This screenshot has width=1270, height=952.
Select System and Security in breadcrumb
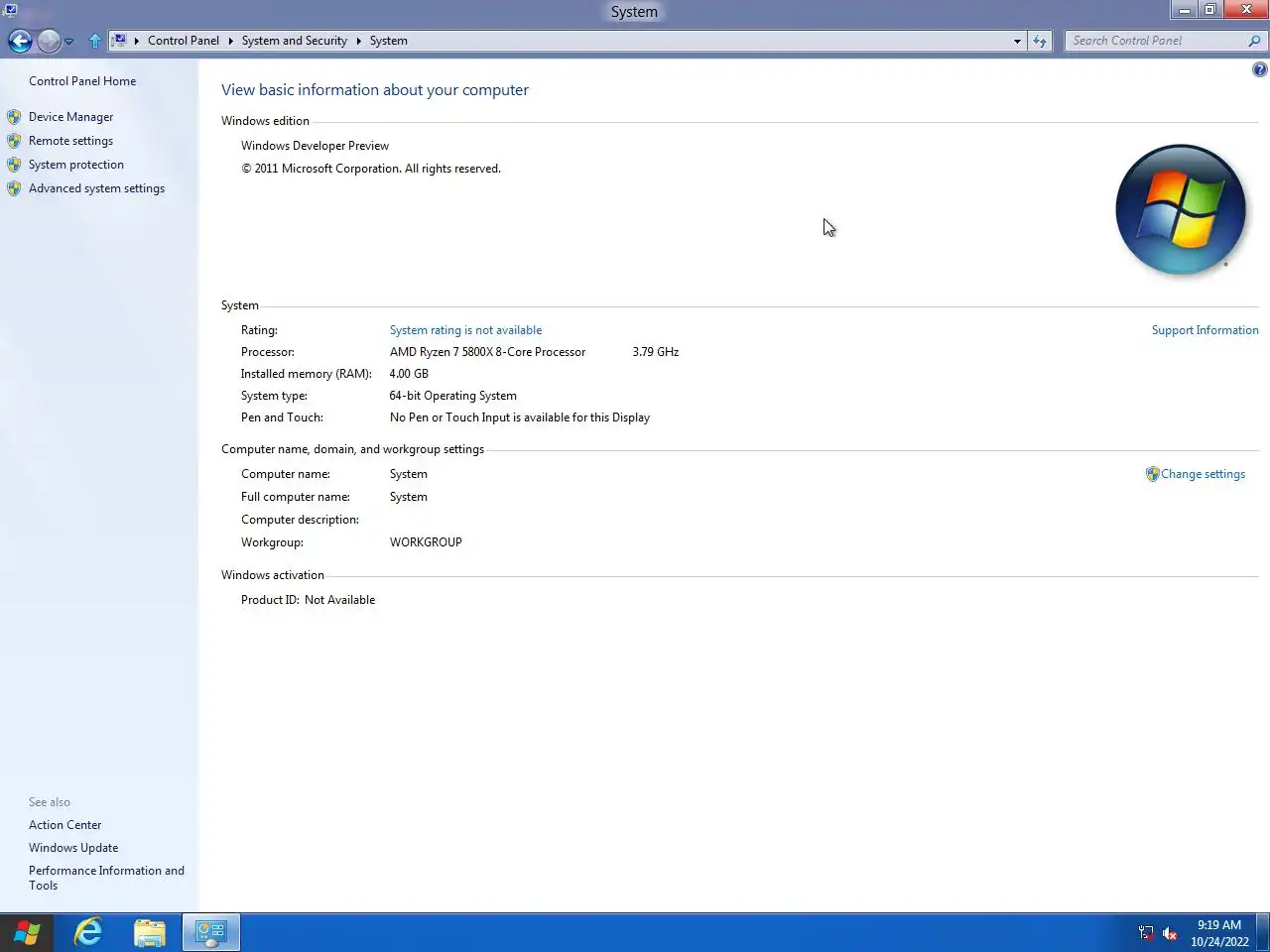click(295, 41)
